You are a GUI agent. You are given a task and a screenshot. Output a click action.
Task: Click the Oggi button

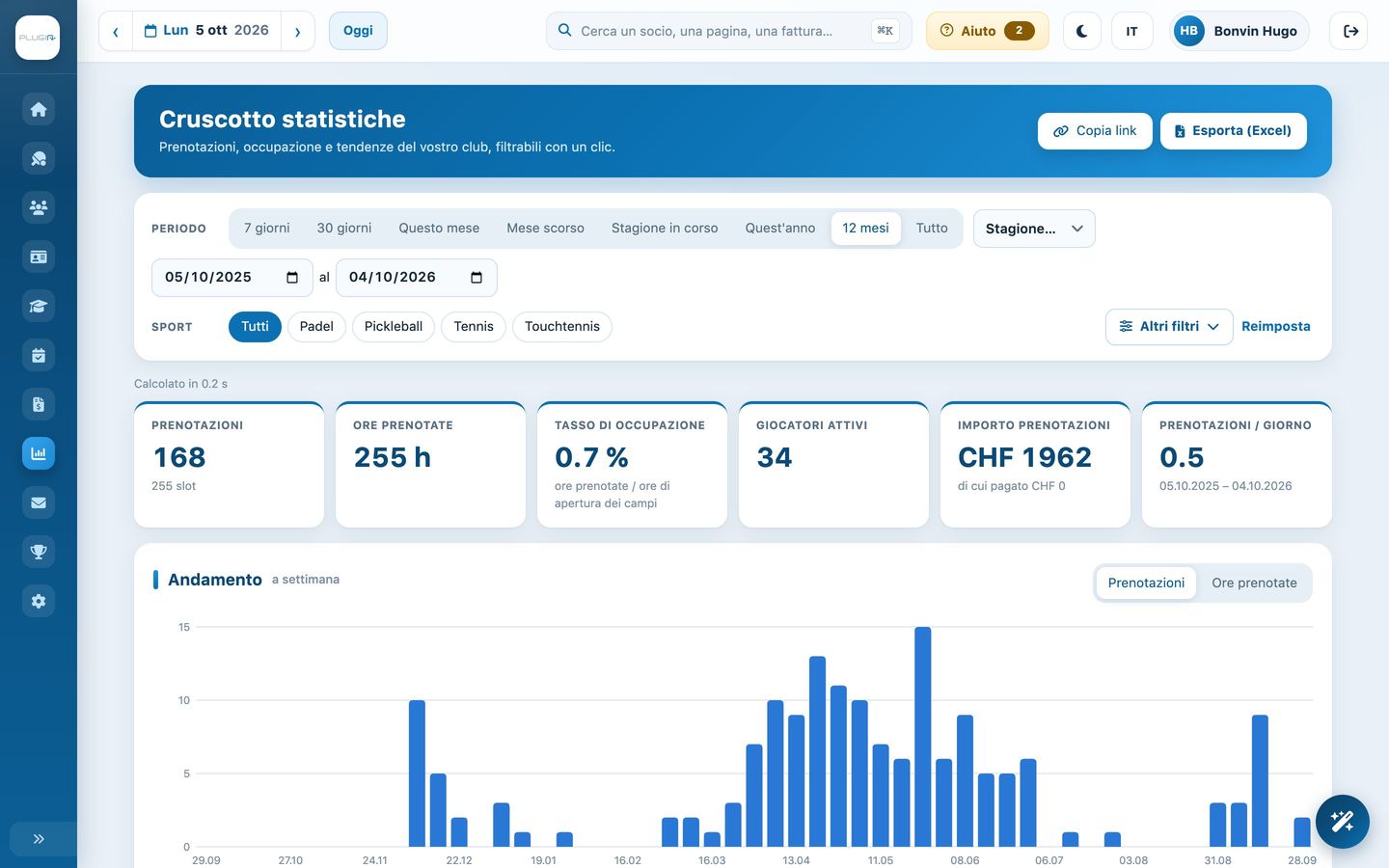pos(358,31)
